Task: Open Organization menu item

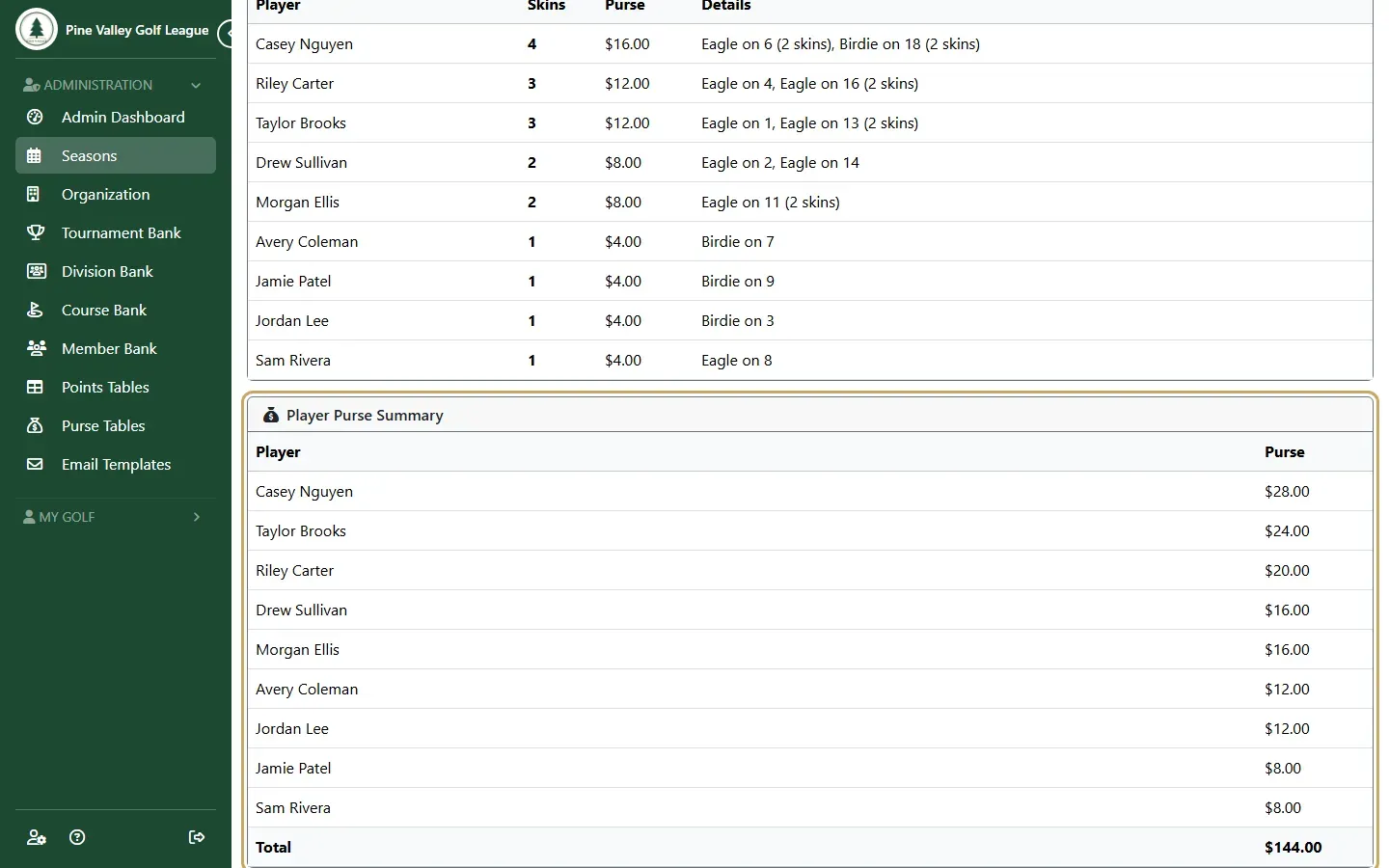Action: coord(116,194)
